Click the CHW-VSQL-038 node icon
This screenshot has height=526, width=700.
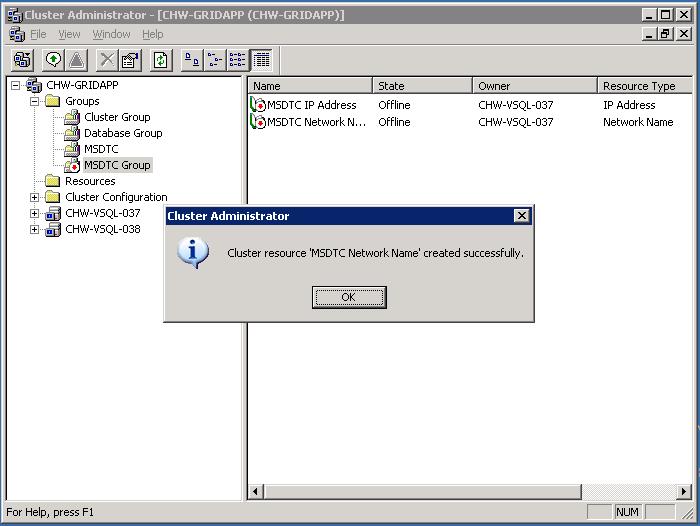[x=53, y=230]
